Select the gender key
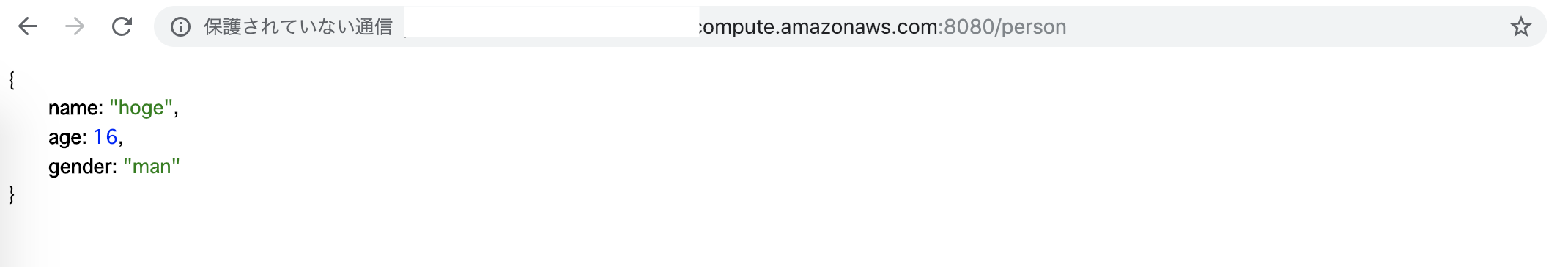1568x267 pixels. coord(82,167)
